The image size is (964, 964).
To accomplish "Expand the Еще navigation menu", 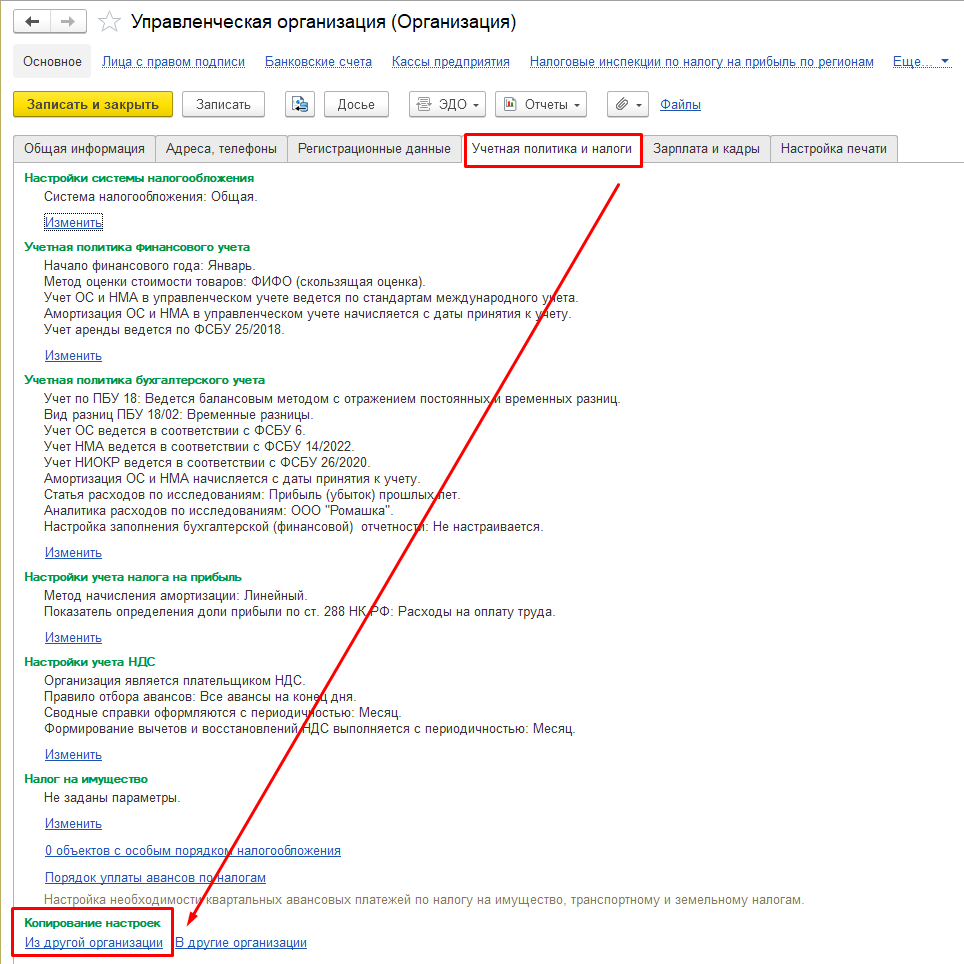I will pos(920,62).
